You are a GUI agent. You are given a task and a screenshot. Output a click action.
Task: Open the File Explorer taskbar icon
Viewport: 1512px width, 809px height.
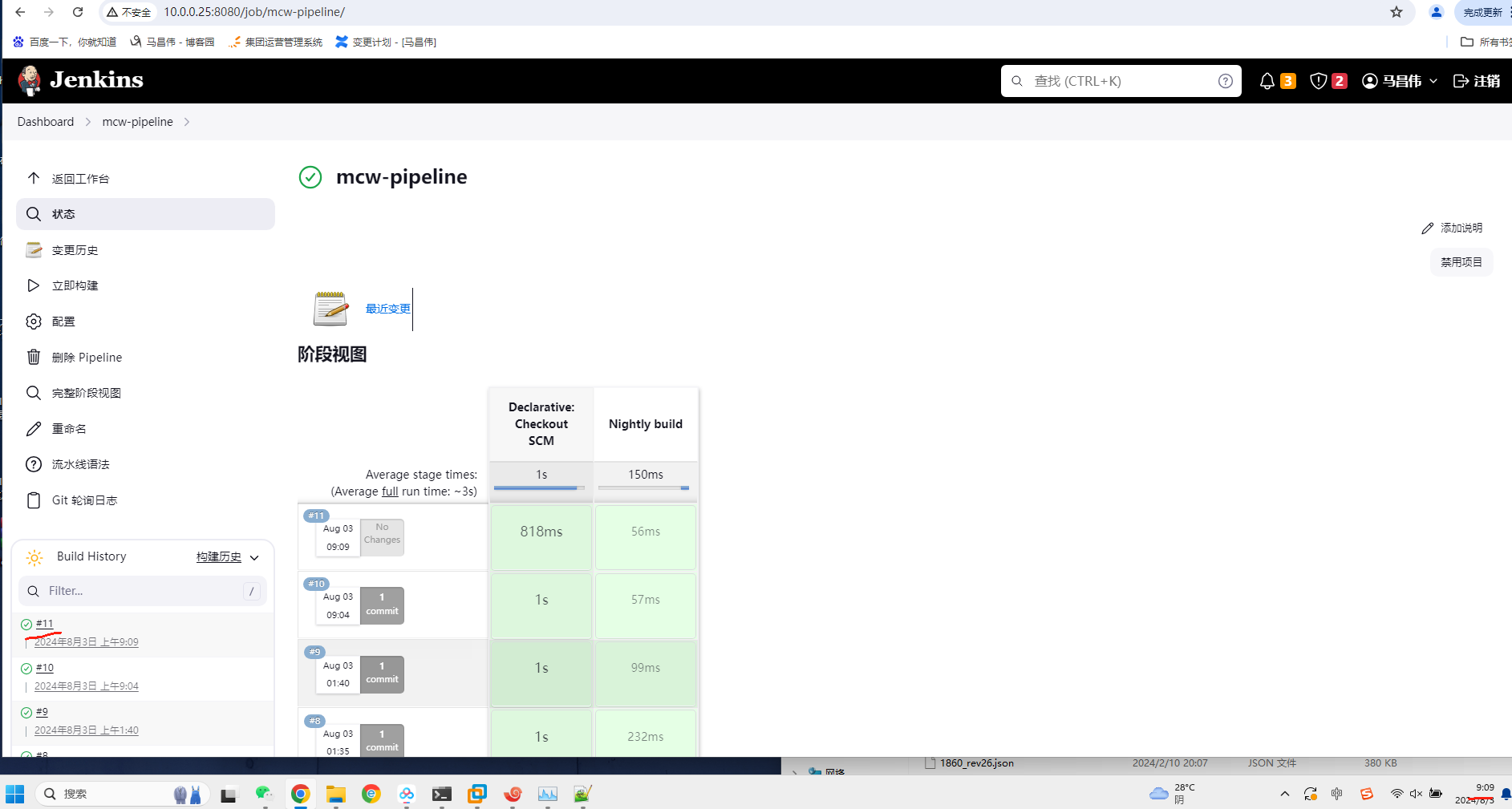(x=336, y=794)
